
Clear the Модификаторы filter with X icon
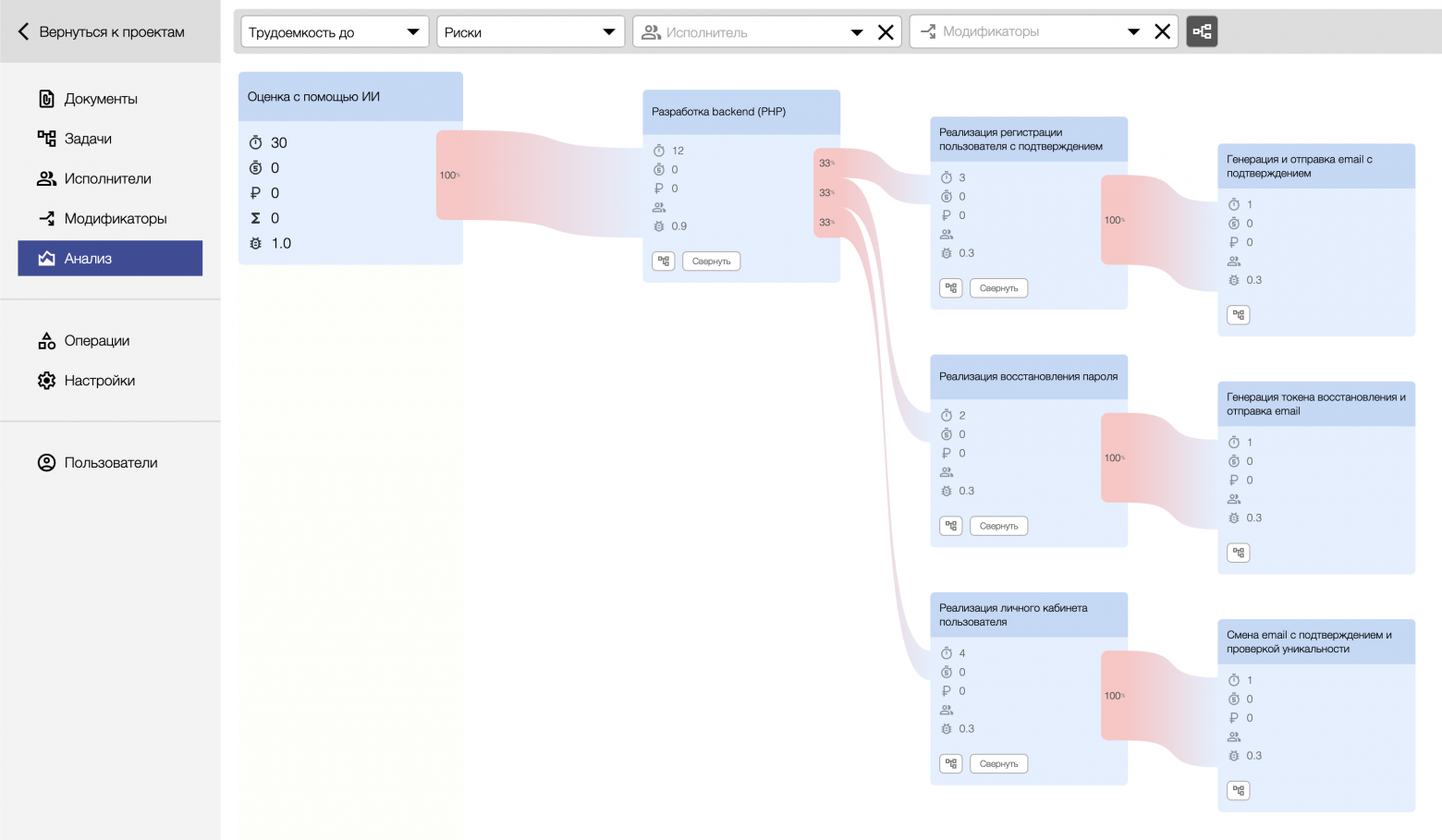1162,32
